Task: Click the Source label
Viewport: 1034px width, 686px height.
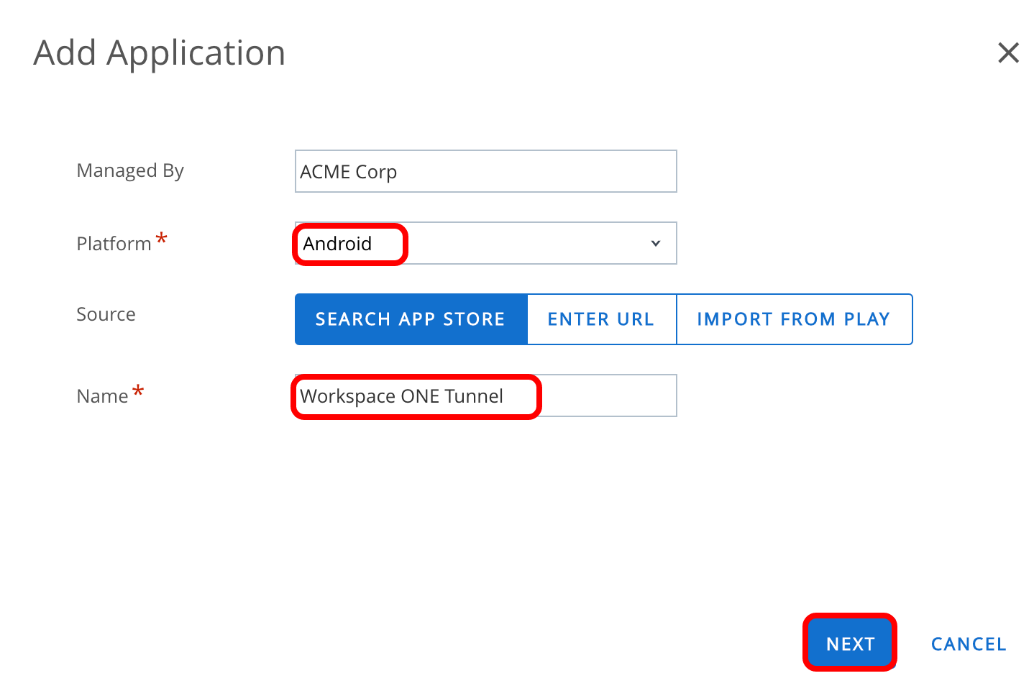Action: pos(105,314)
